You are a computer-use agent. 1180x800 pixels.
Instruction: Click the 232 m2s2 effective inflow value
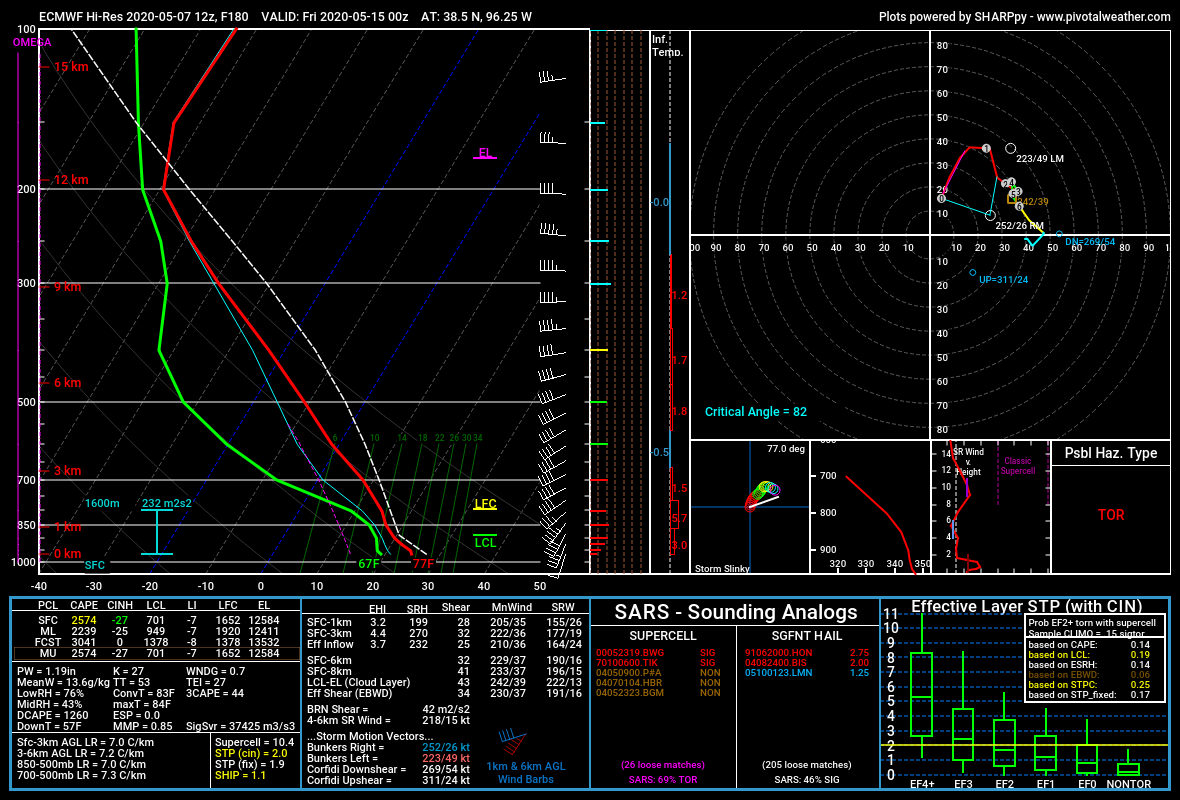click(166, 503)
